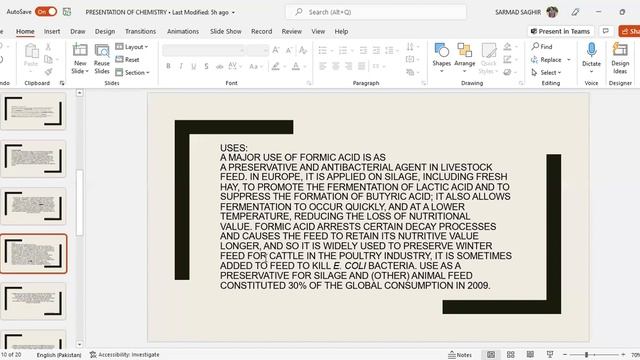
Task: Click the Format Painter icon
Action: point(49,72)
